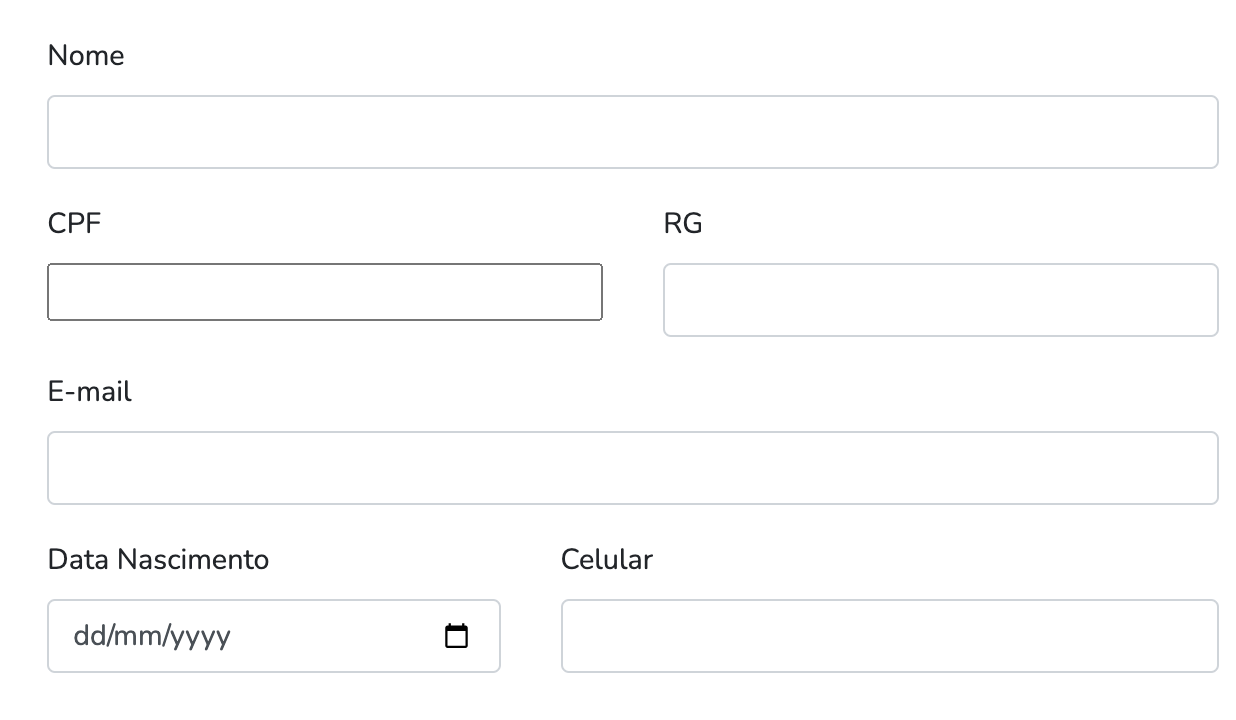Click into the Nome text field
Image resolution: width=1236 pixels, height=720 pixels.
(632, 132)
